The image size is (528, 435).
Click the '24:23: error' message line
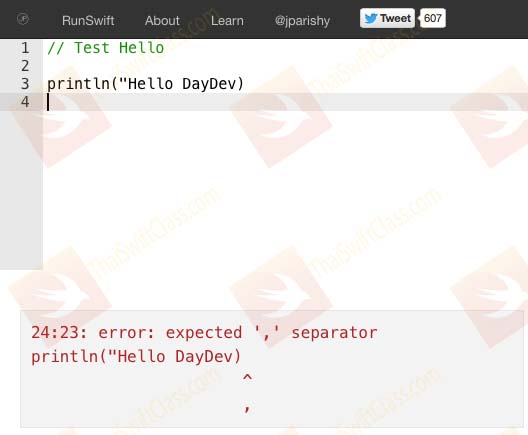204,333
